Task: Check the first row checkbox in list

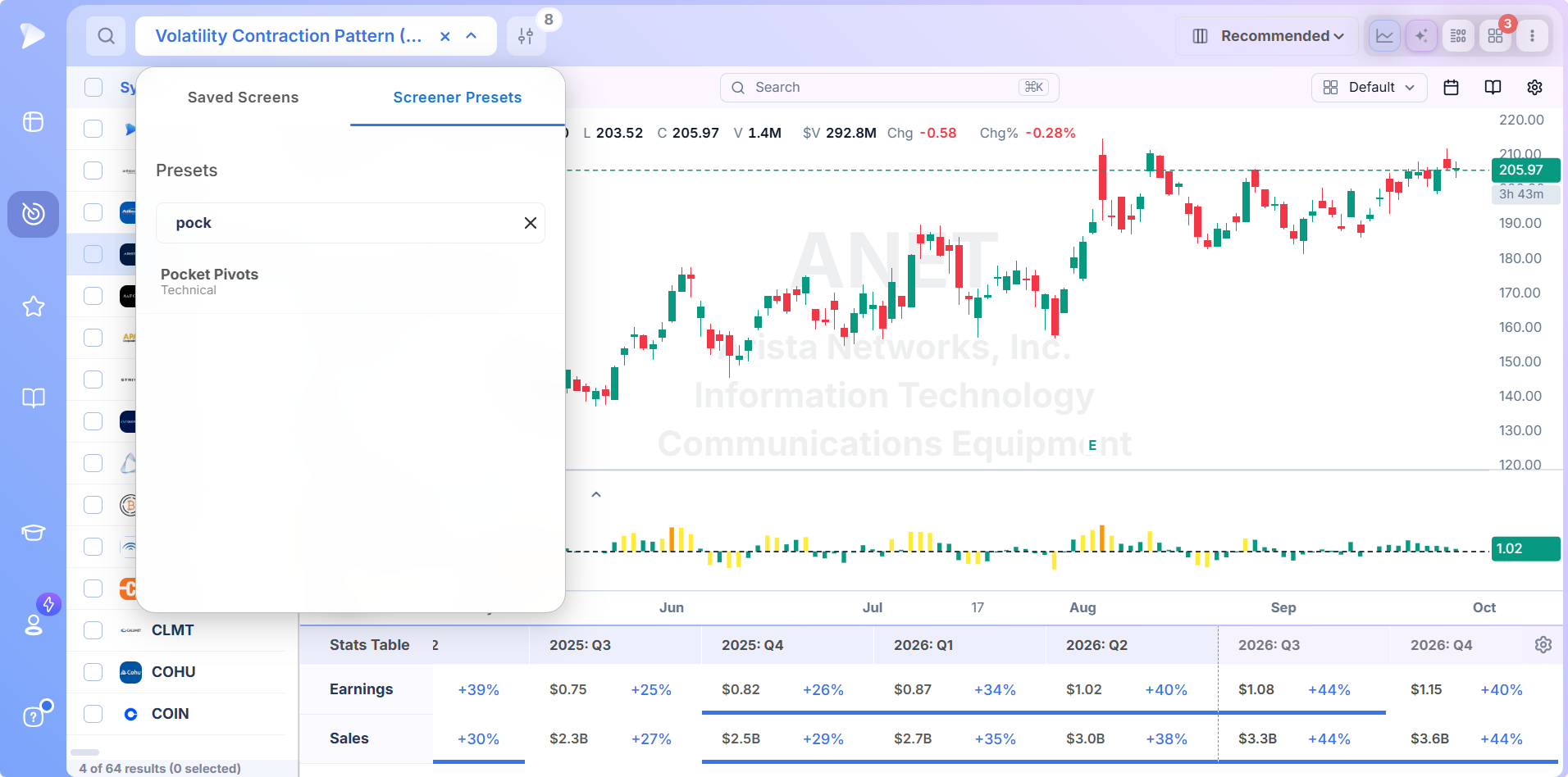Action: (93, 129)
